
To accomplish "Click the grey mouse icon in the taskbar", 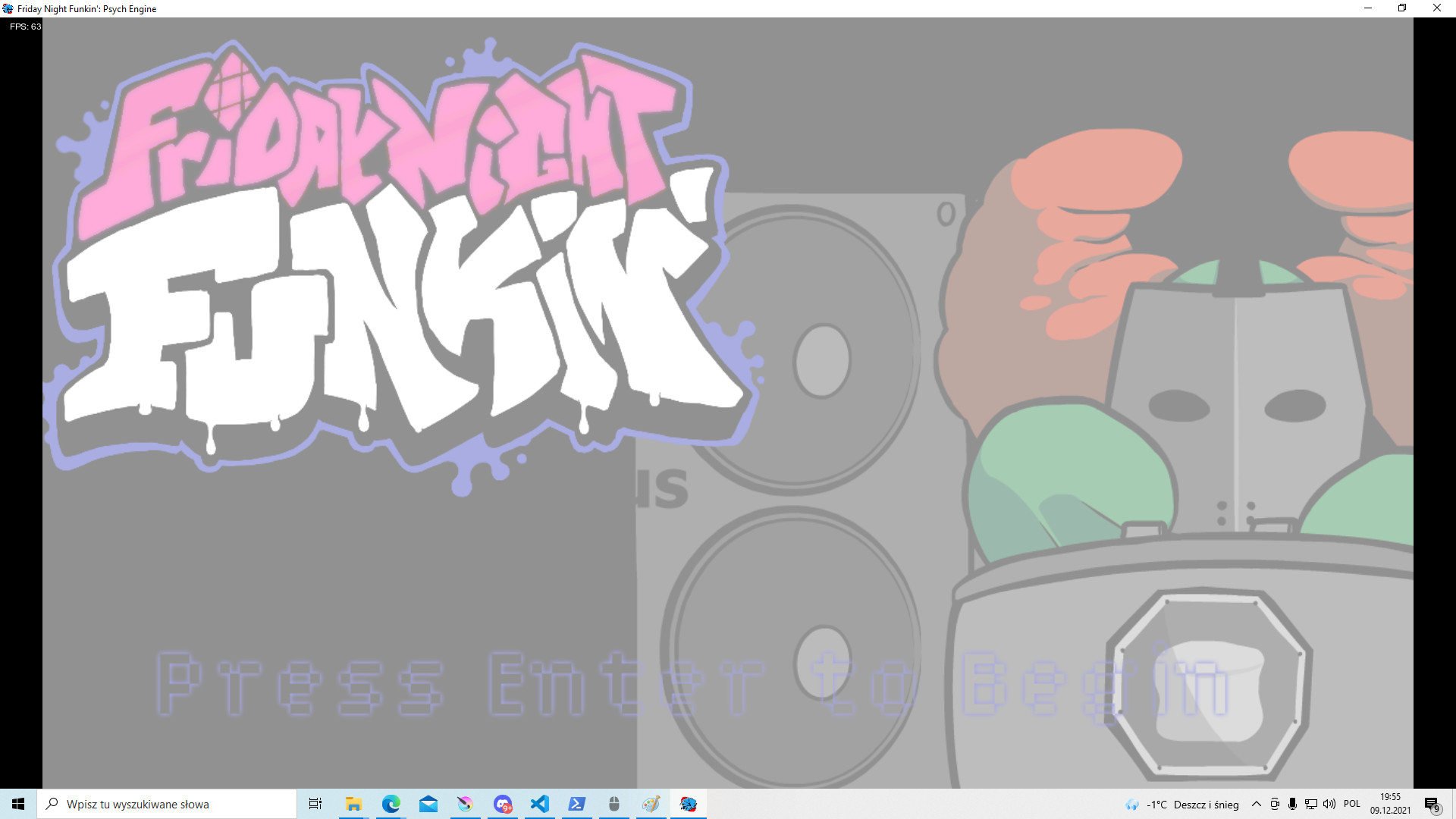I will 614,804.
